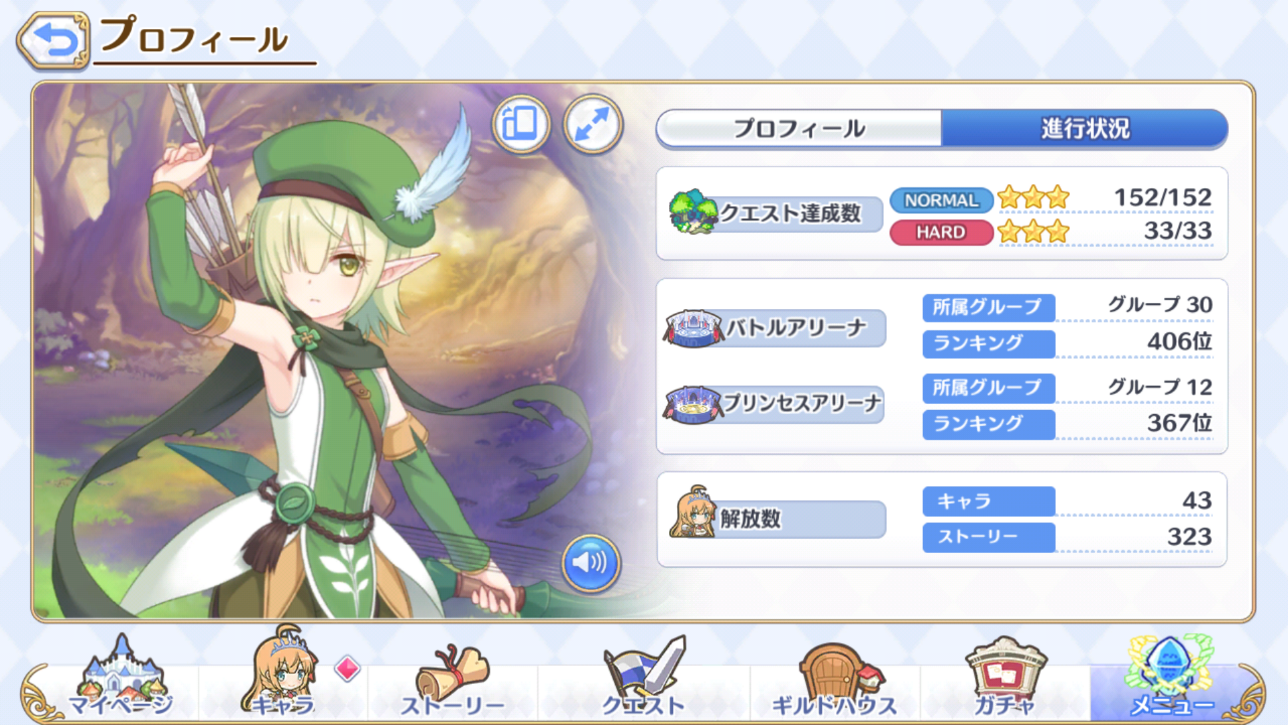Play the character voice speaker icon
The width and height of the screenshot is (1288, 725).
click(590, 563)
